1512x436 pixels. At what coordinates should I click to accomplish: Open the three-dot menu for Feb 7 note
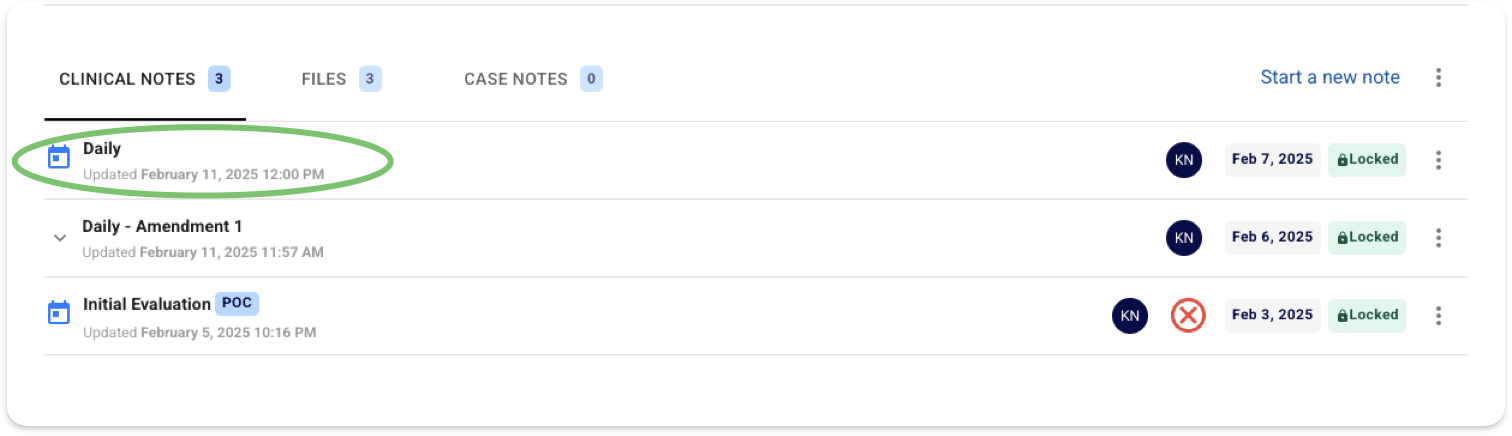pos(1438,160)
